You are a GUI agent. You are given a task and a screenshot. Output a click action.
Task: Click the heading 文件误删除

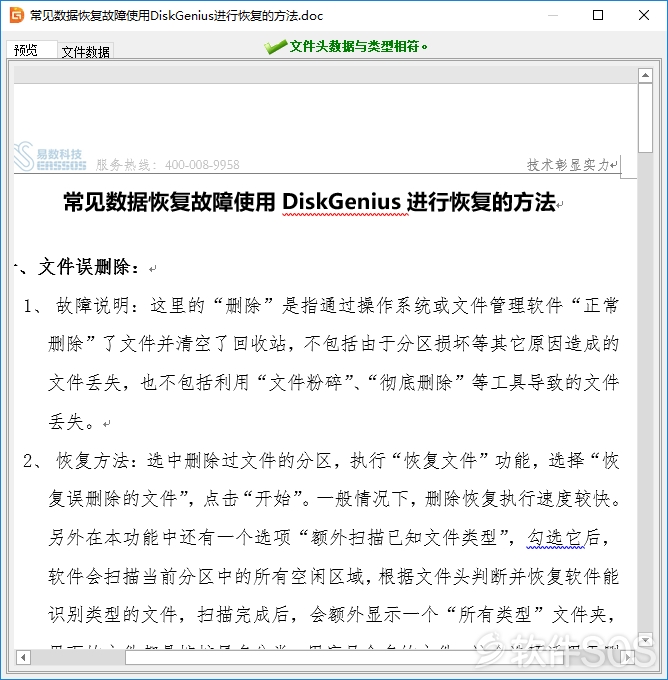click(84, 266)
